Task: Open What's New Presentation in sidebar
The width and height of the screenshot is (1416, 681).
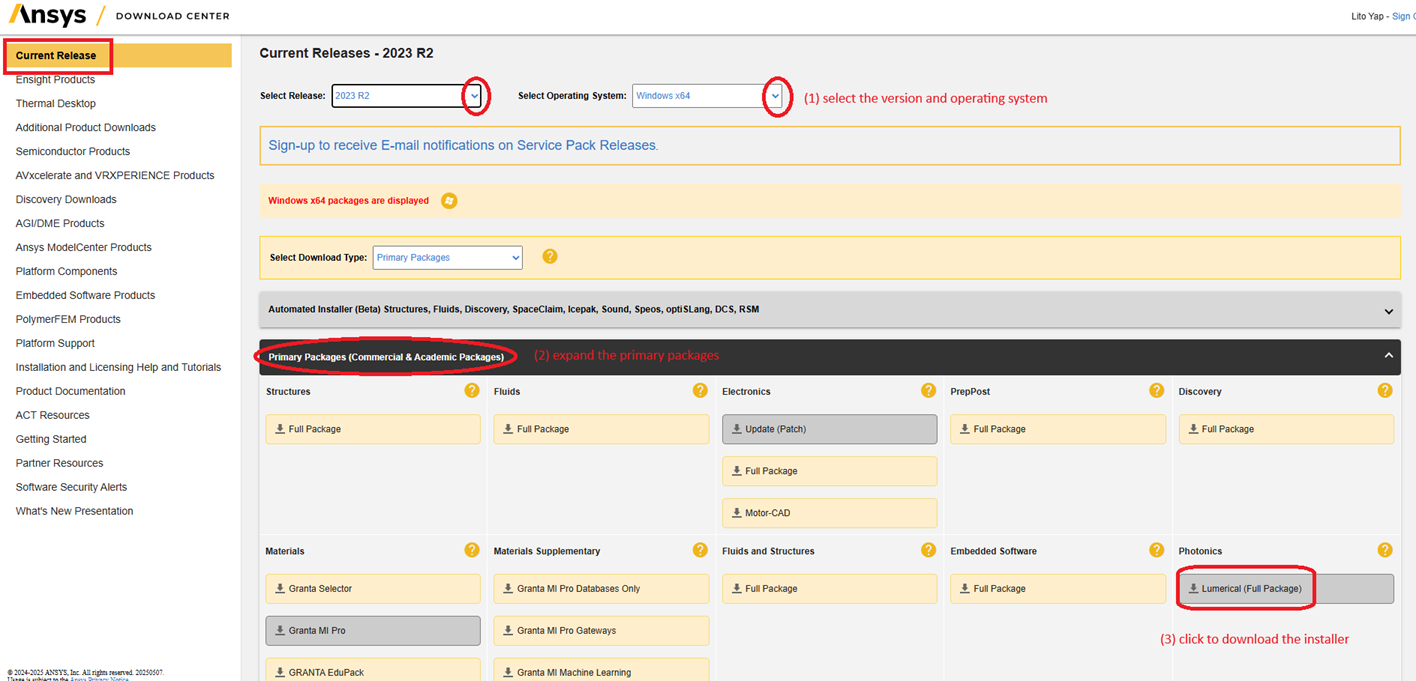Action: [75, 511]
